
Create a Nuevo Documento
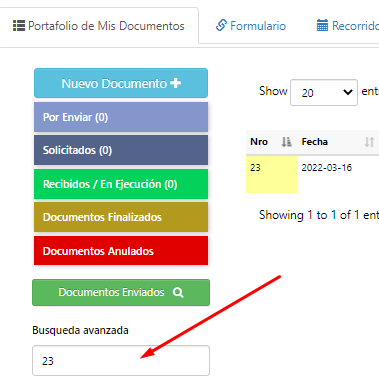[121, 83]
